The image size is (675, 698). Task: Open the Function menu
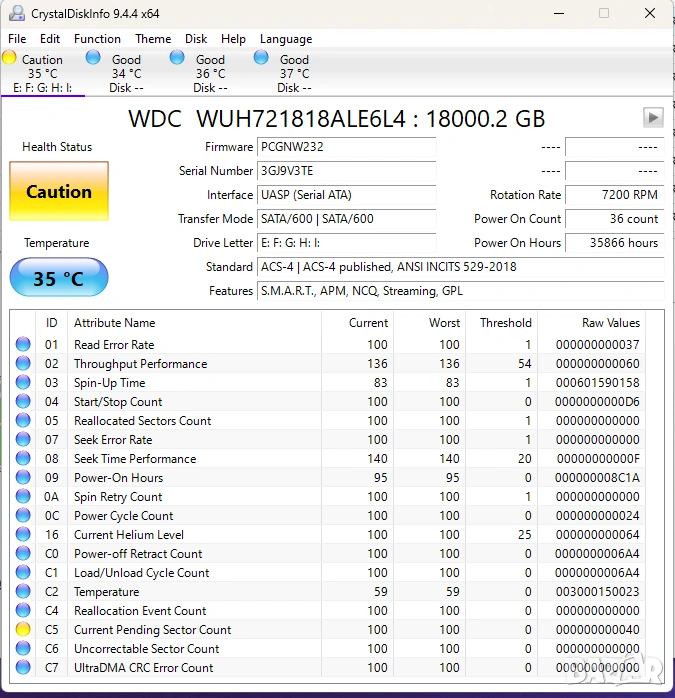(x=97, y=39)
